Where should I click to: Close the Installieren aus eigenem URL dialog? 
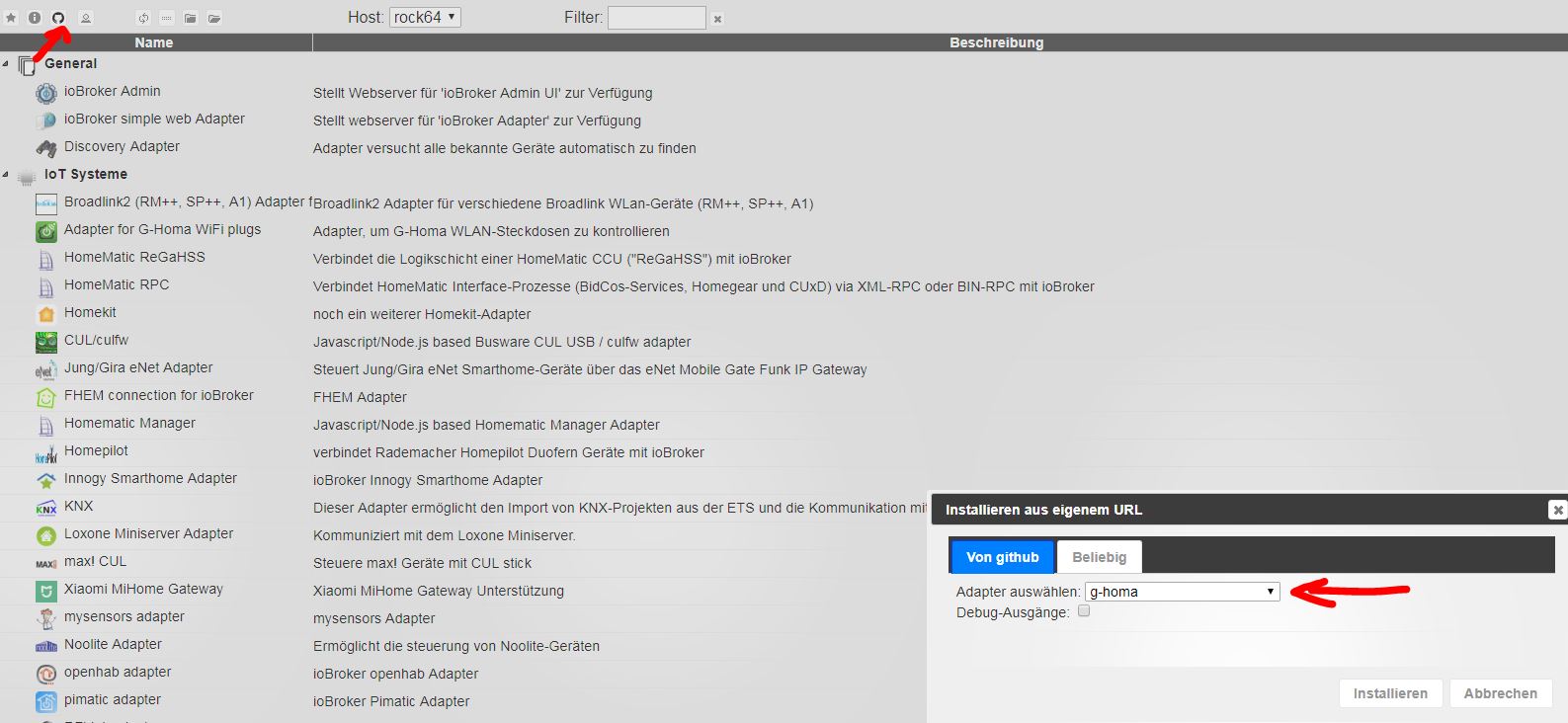tap(1557, 510)
